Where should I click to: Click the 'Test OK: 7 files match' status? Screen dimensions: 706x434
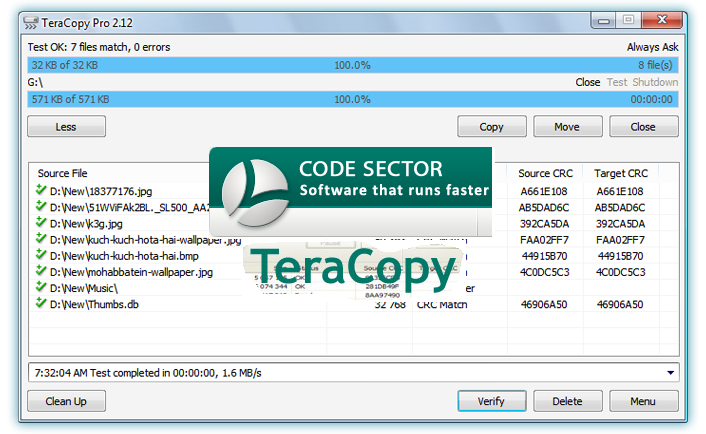(x=99, y=47)
